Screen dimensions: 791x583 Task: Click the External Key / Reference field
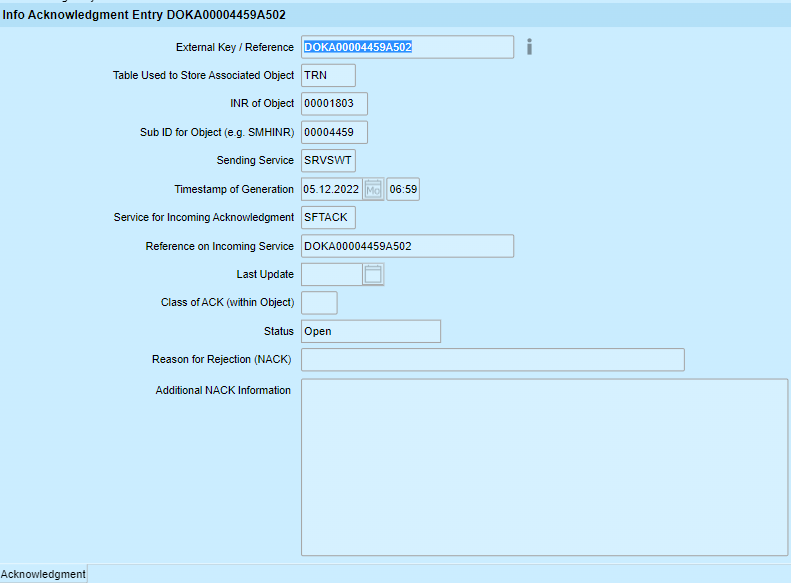407,47
